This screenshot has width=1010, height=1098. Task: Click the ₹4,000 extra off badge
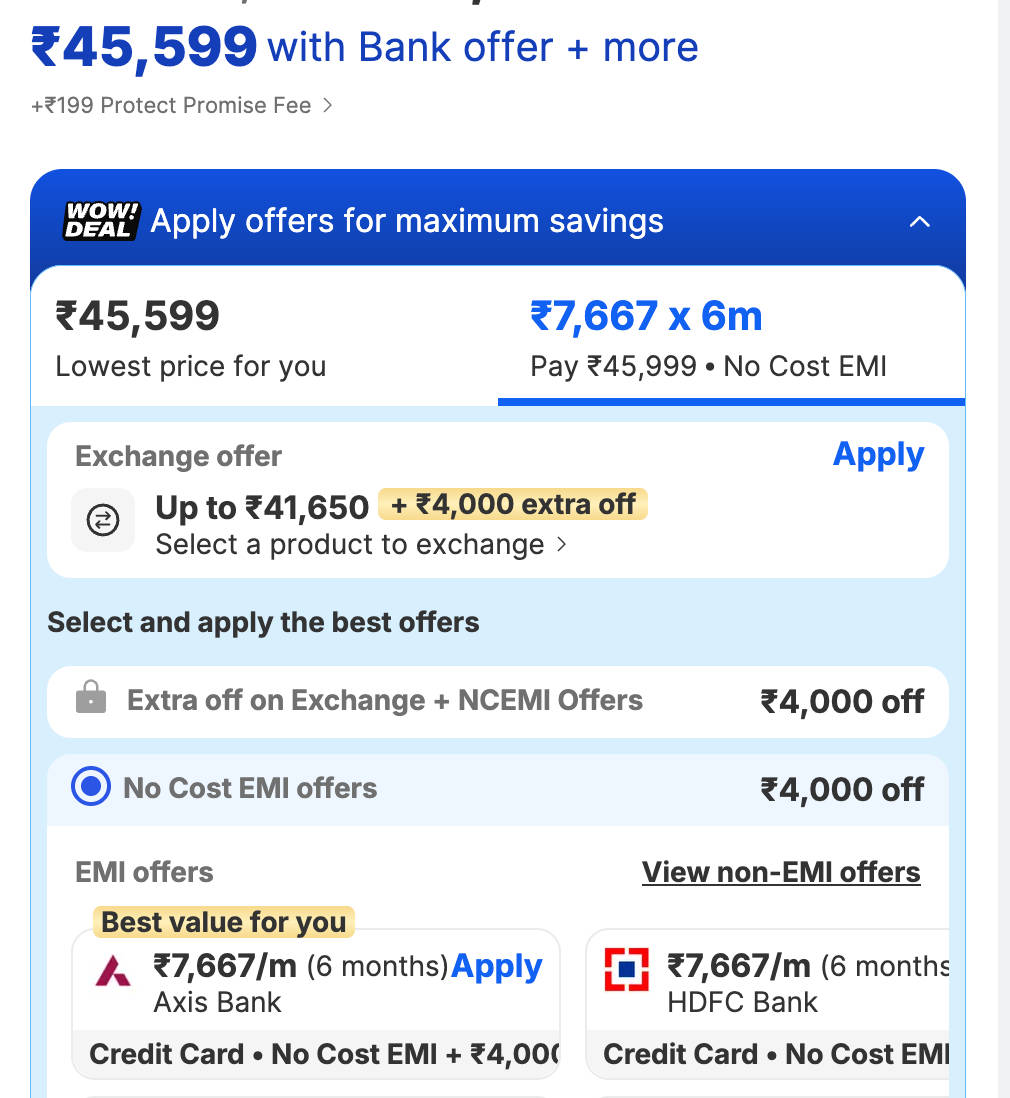coord(513,504)
